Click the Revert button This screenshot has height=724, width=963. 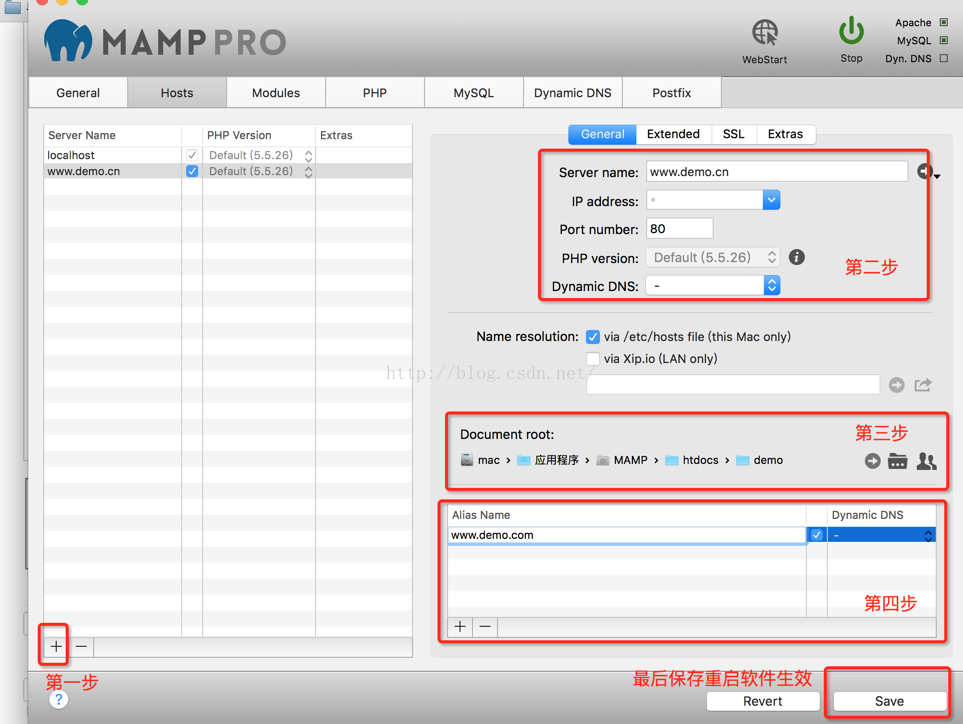click(763, 701)
